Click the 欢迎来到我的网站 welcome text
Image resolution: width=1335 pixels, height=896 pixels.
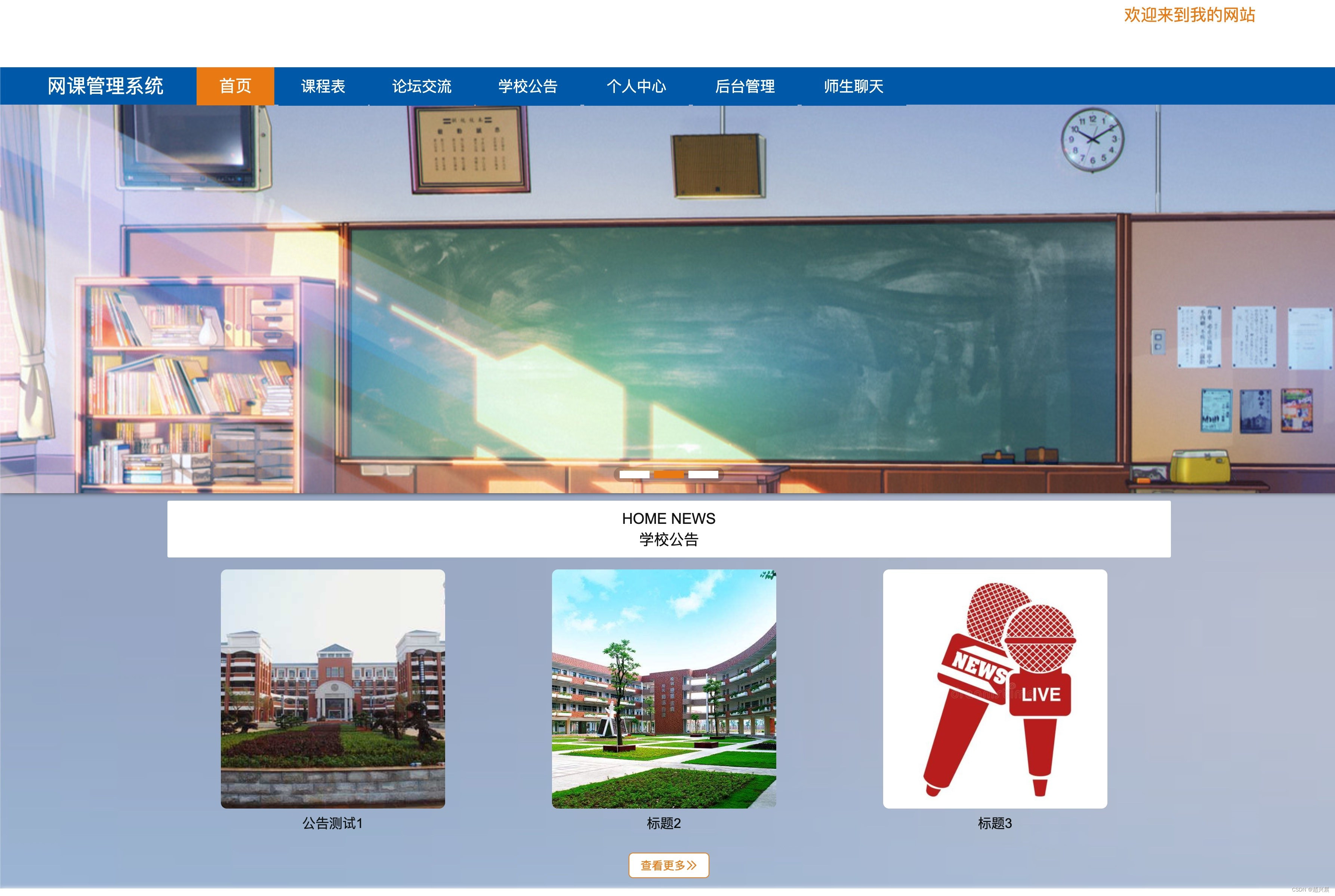pyautogui.click(x=1190, y=15)
